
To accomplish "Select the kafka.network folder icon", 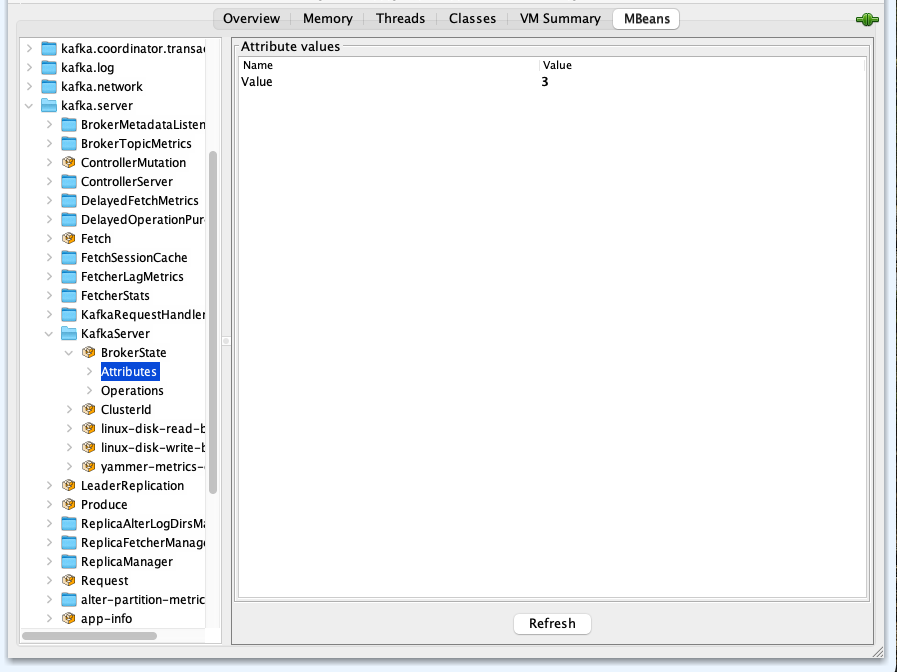I will [49, 86].
